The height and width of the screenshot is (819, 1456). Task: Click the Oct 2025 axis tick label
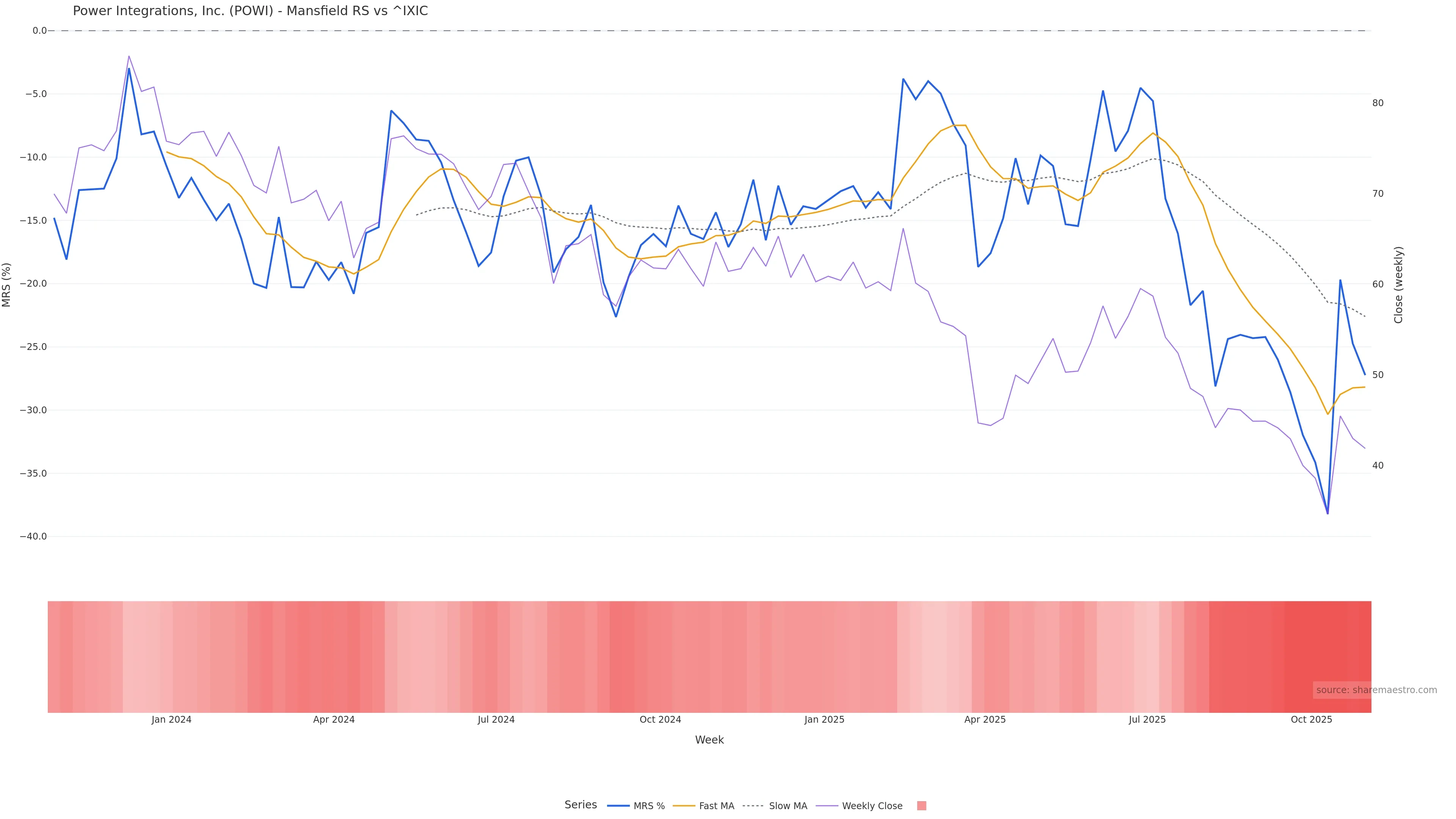click(1311, 720)
